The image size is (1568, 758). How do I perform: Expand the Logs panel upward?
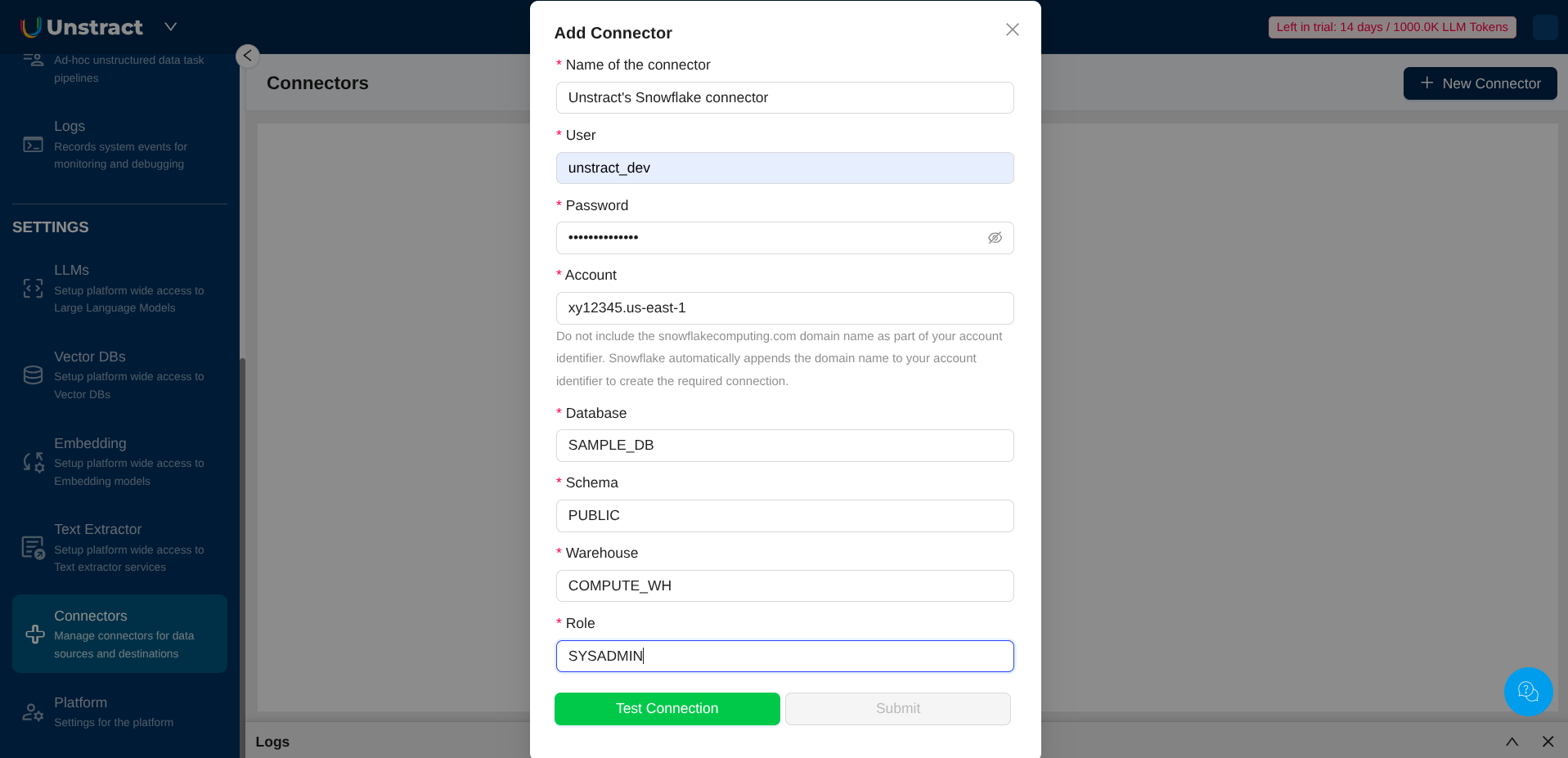1512,742
